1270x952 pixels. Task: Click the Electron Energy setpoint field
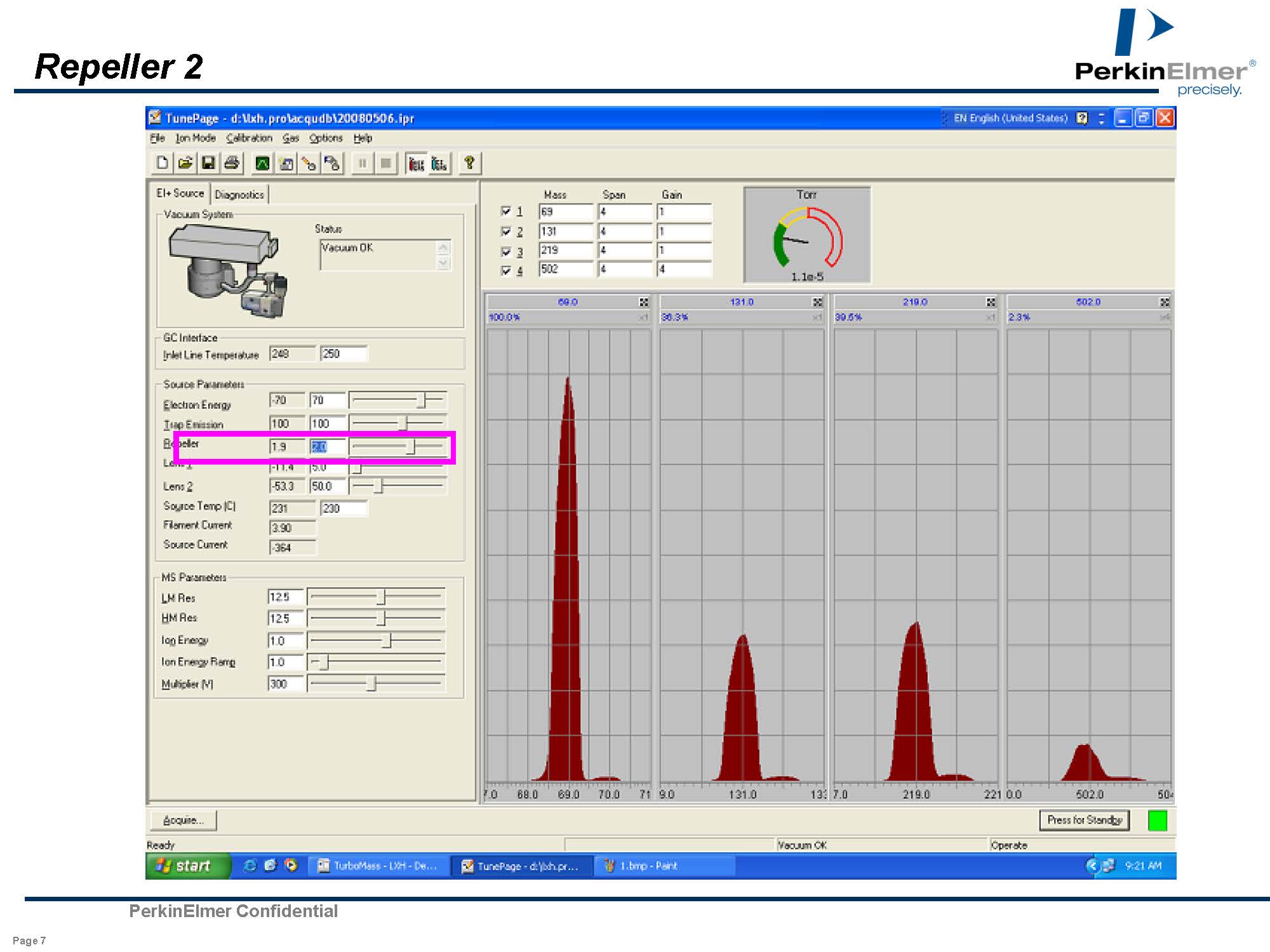[x=328, y=400]
